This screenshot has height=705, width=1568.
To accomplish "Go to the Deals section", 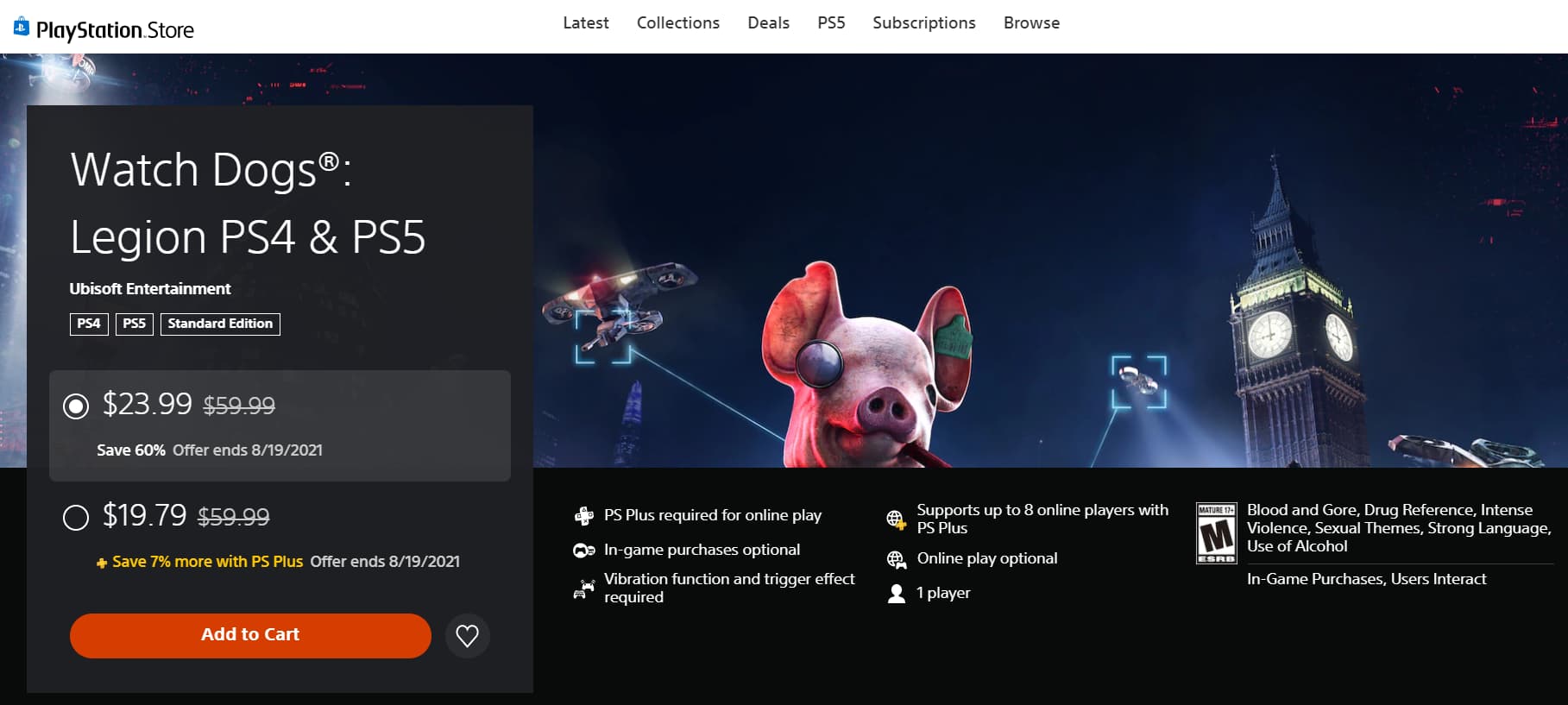I will (x=769, y=23).
